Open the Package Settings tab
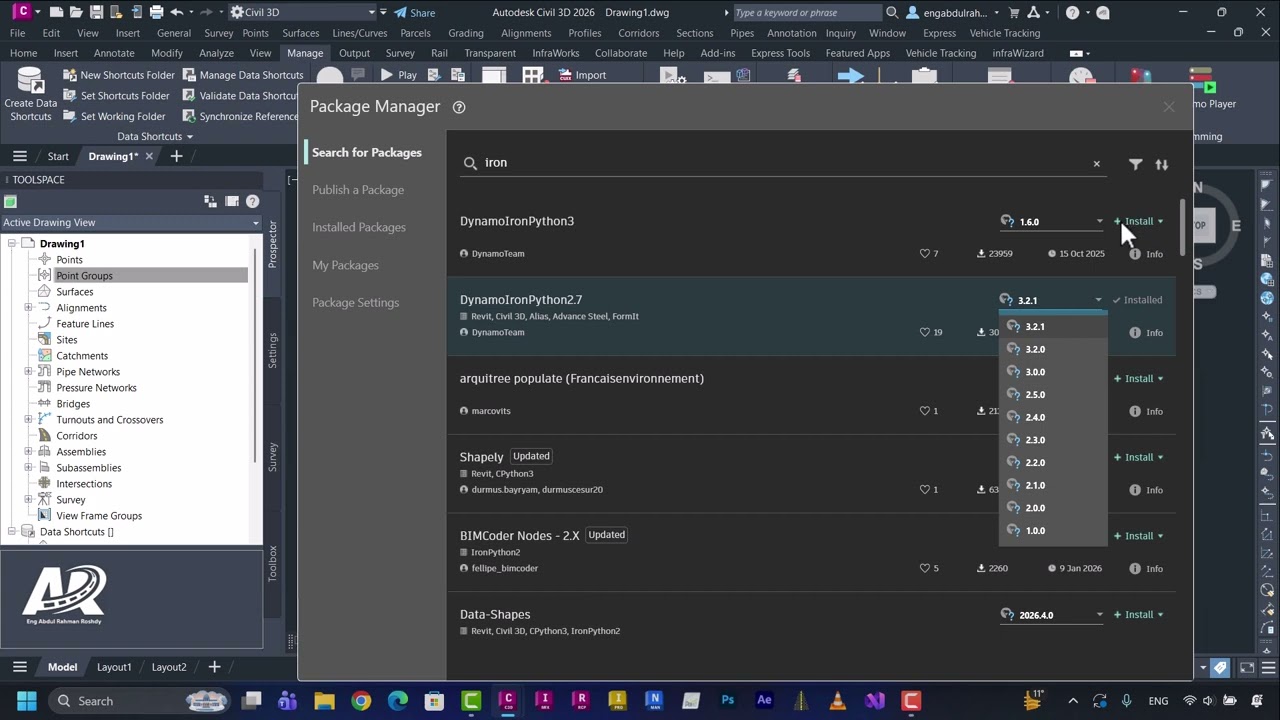The image size is (1280, 720). (355, 303)
